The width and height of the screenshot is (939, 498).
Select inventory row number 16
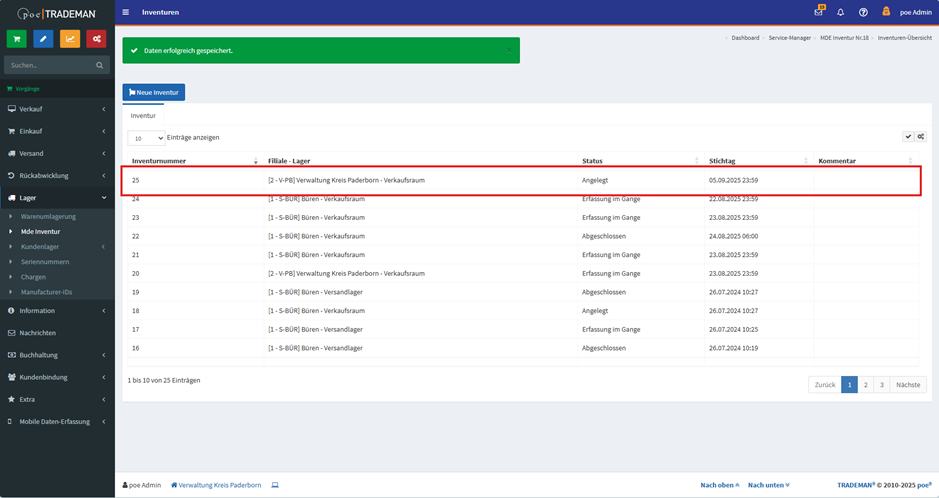(523, 348)
